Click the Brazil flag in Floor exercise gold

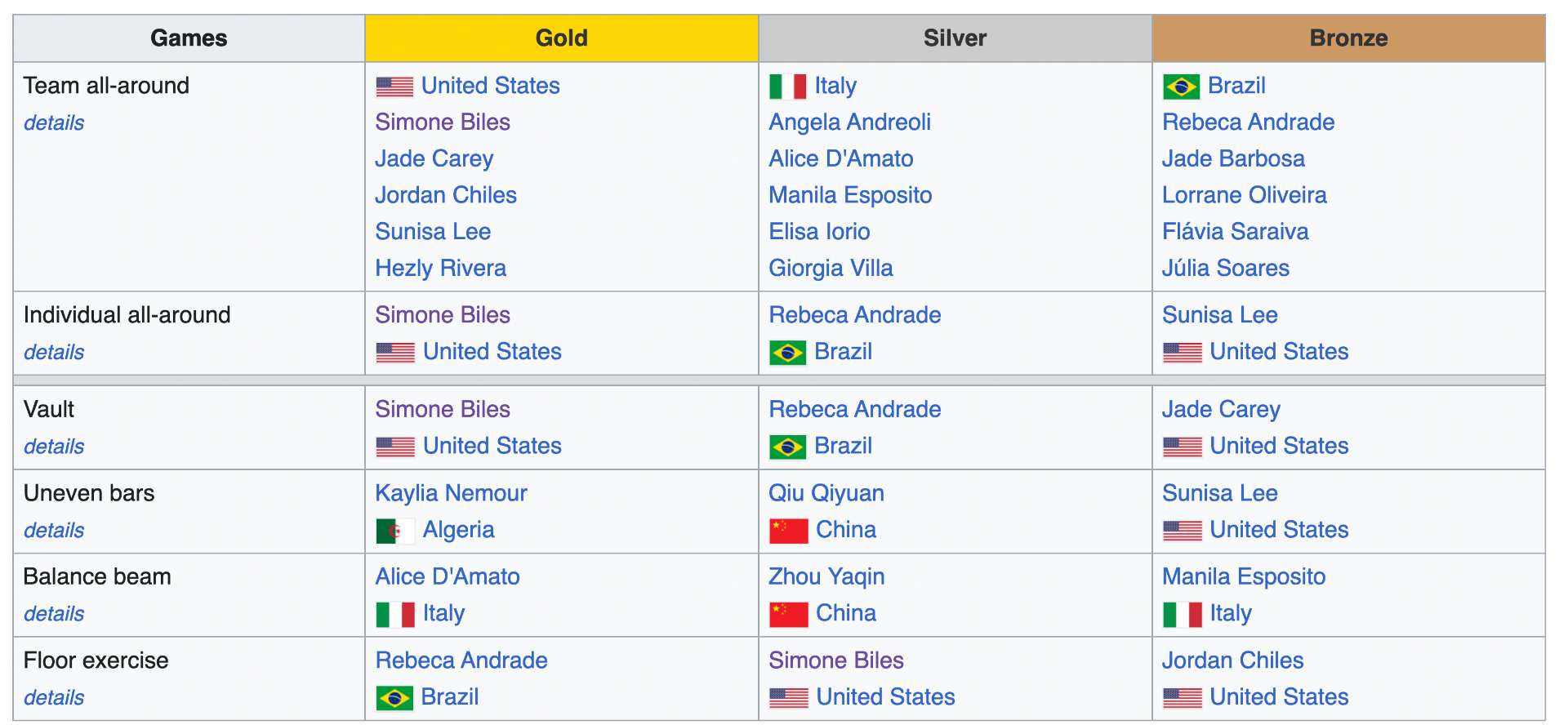394,698
